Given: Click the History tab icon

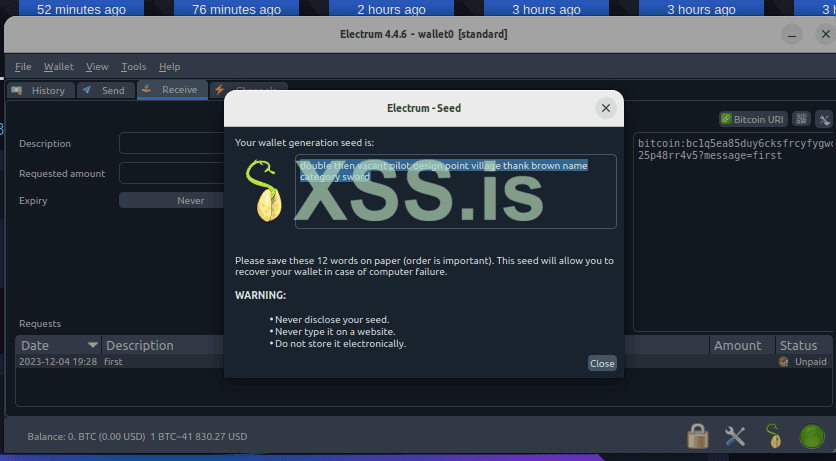Looking at the screenshot, I should pyautogui.click(x=17, y=90).
